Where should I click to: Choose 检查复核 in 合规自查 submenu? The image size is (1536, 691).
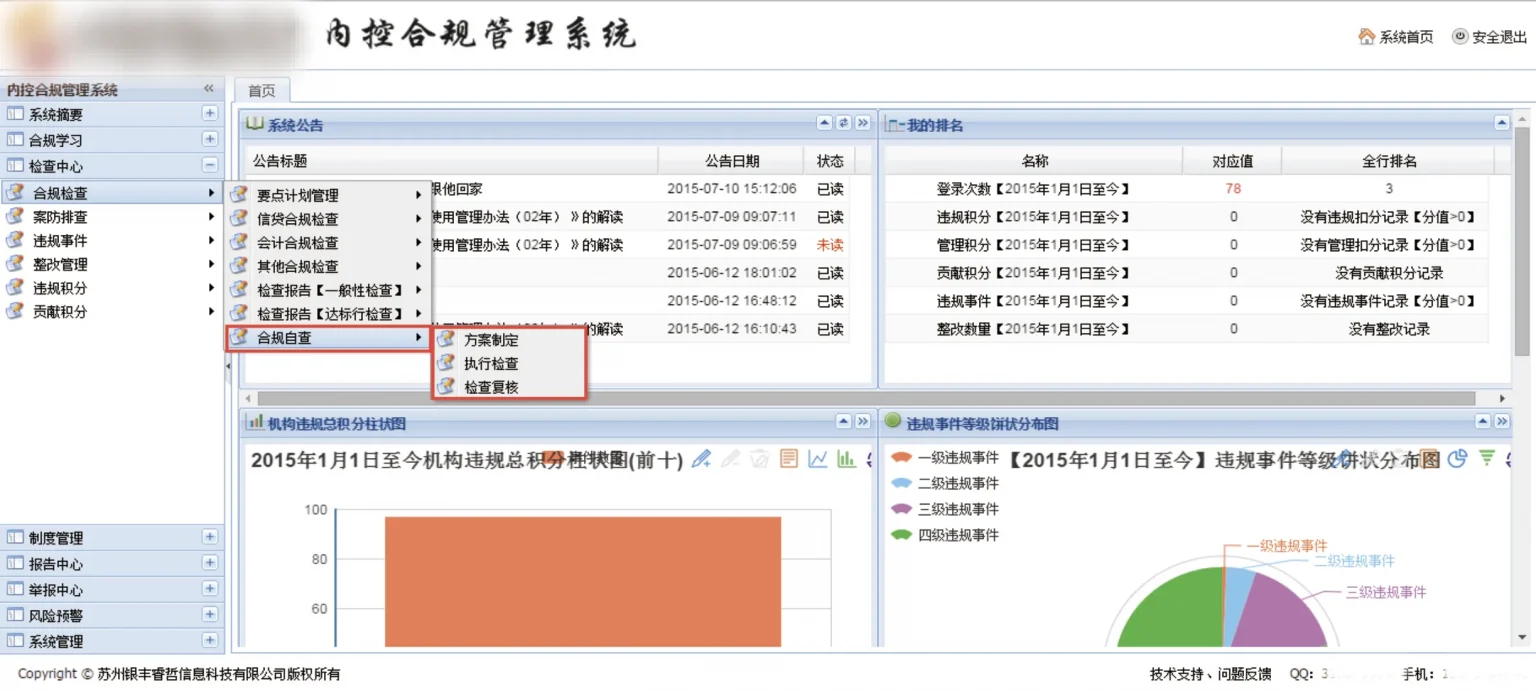click(x=491, y=387)
